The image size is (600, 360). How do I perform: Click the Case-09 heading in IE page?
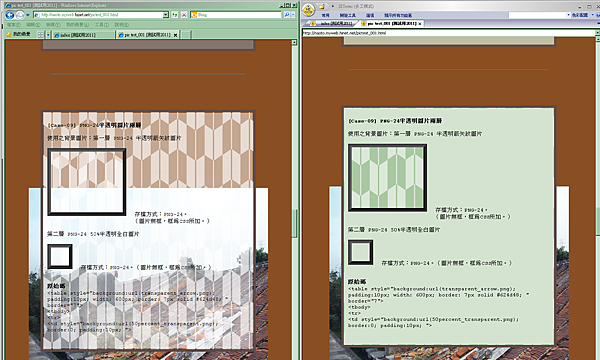94,125
